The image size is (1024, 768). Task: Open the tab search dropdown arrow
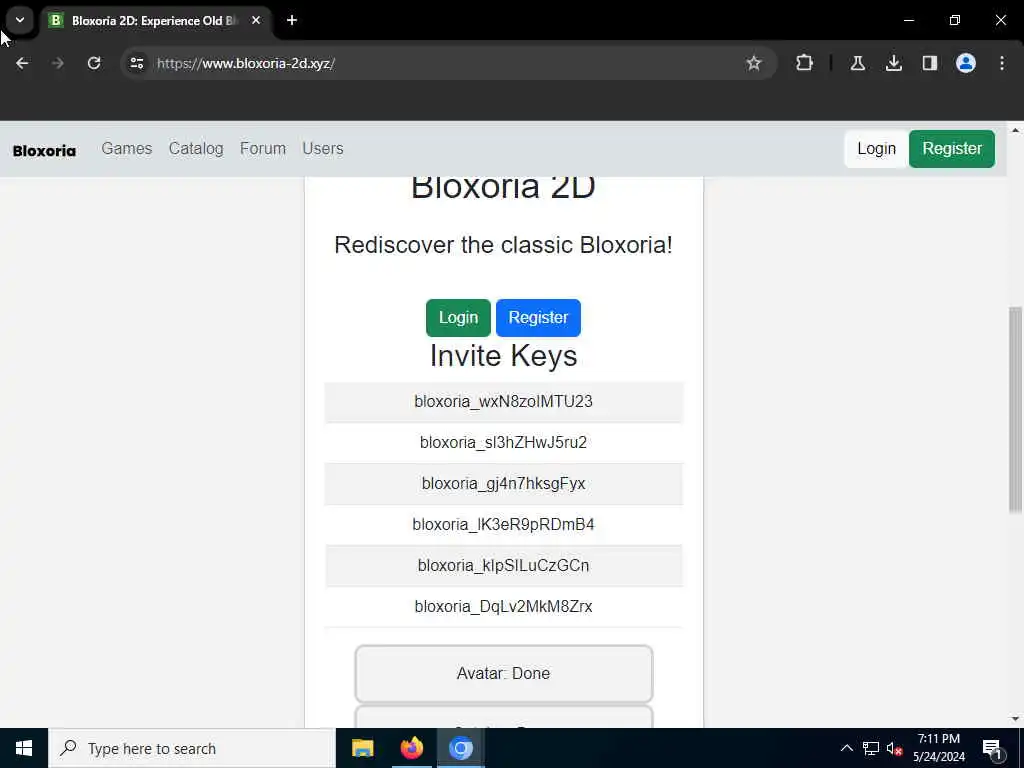pyautogui.click(x=20, y=20)
